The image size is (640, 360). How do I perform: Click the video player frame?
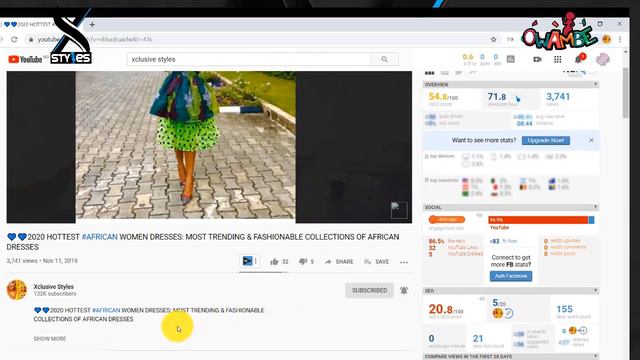coord(209,147)
